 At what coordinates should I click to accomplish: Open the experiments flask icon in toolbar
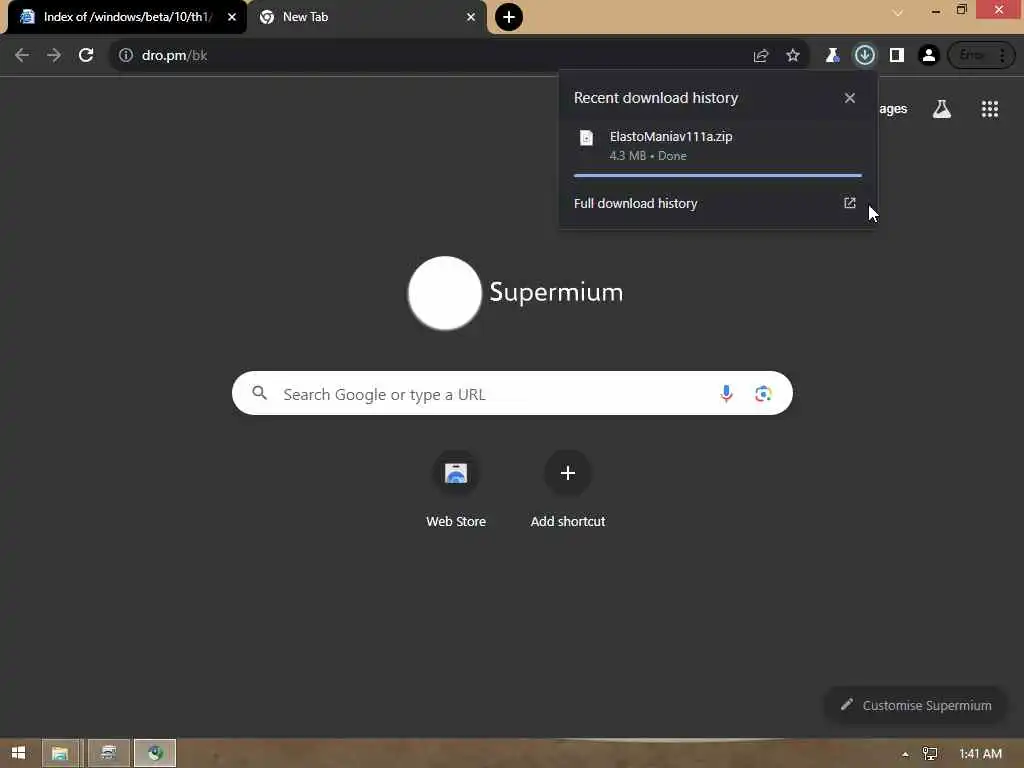pyautogui.click(x=832, y=56)
